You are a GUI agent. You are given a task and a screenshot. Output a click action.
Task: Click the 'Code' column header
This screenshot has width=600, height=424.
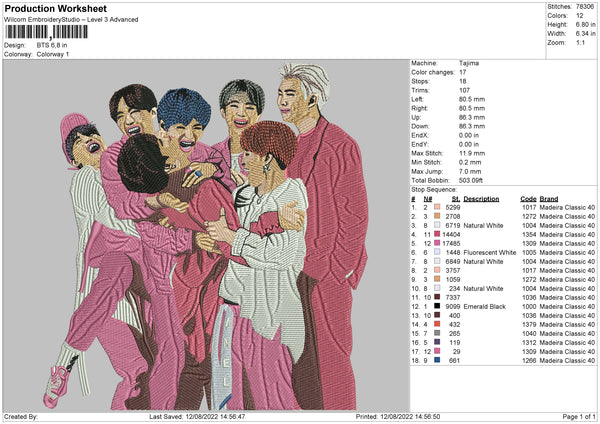click(528, 199)
